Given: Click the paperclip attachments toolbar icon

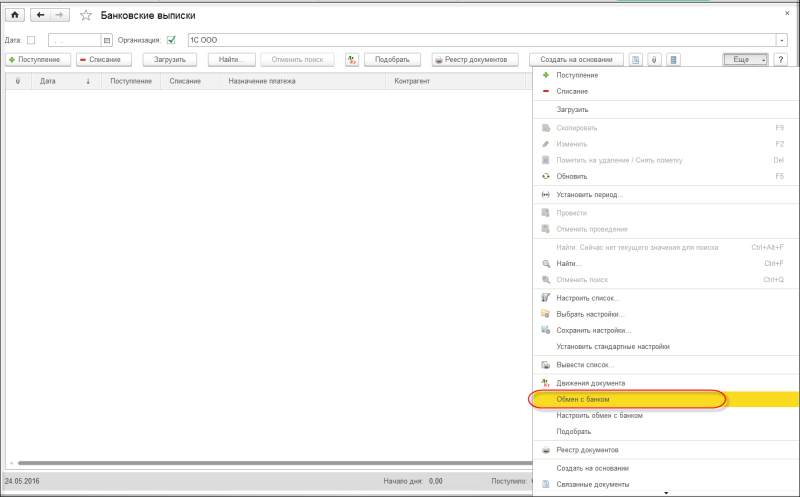Looking at the screenshot, I should click(654, 60).
